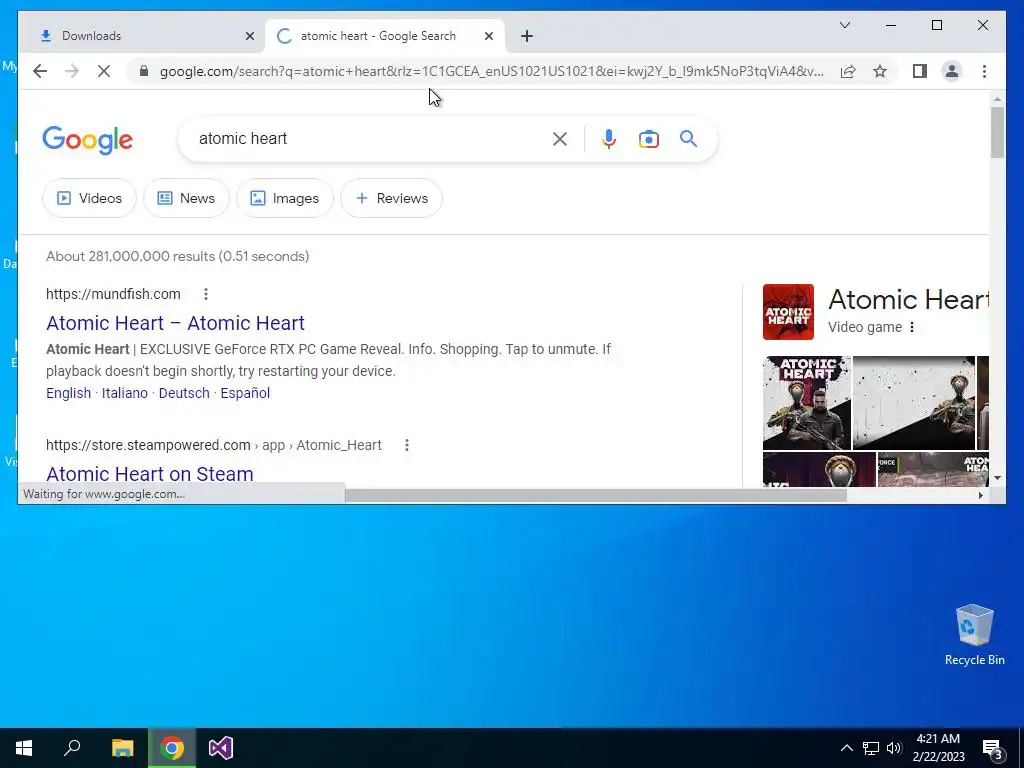
Task: Open the Italiano sitelink
Action: pyautogui.click(x=125, y=392)
